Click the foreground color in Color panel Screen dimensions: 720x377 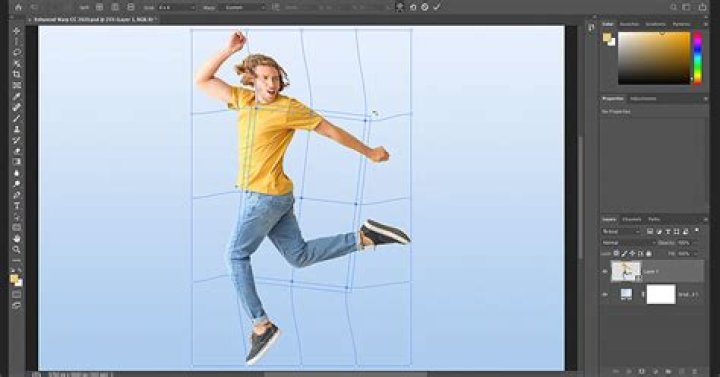click(607, 37)
